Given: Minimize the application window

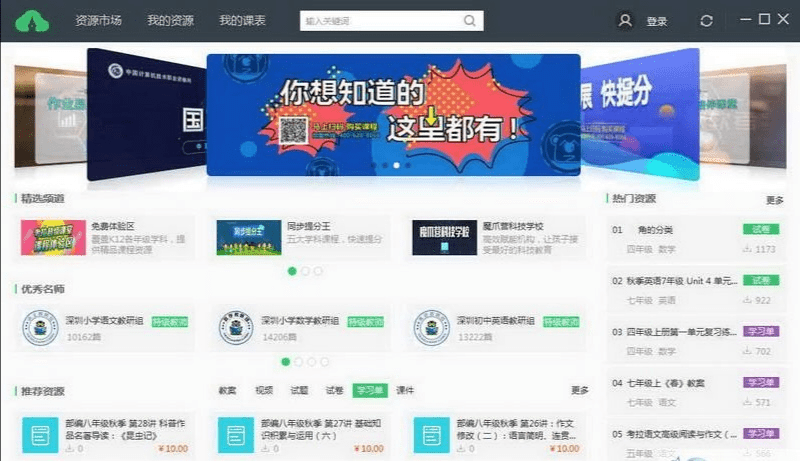Looking at the screenshot, I should [x=745, y=19].
